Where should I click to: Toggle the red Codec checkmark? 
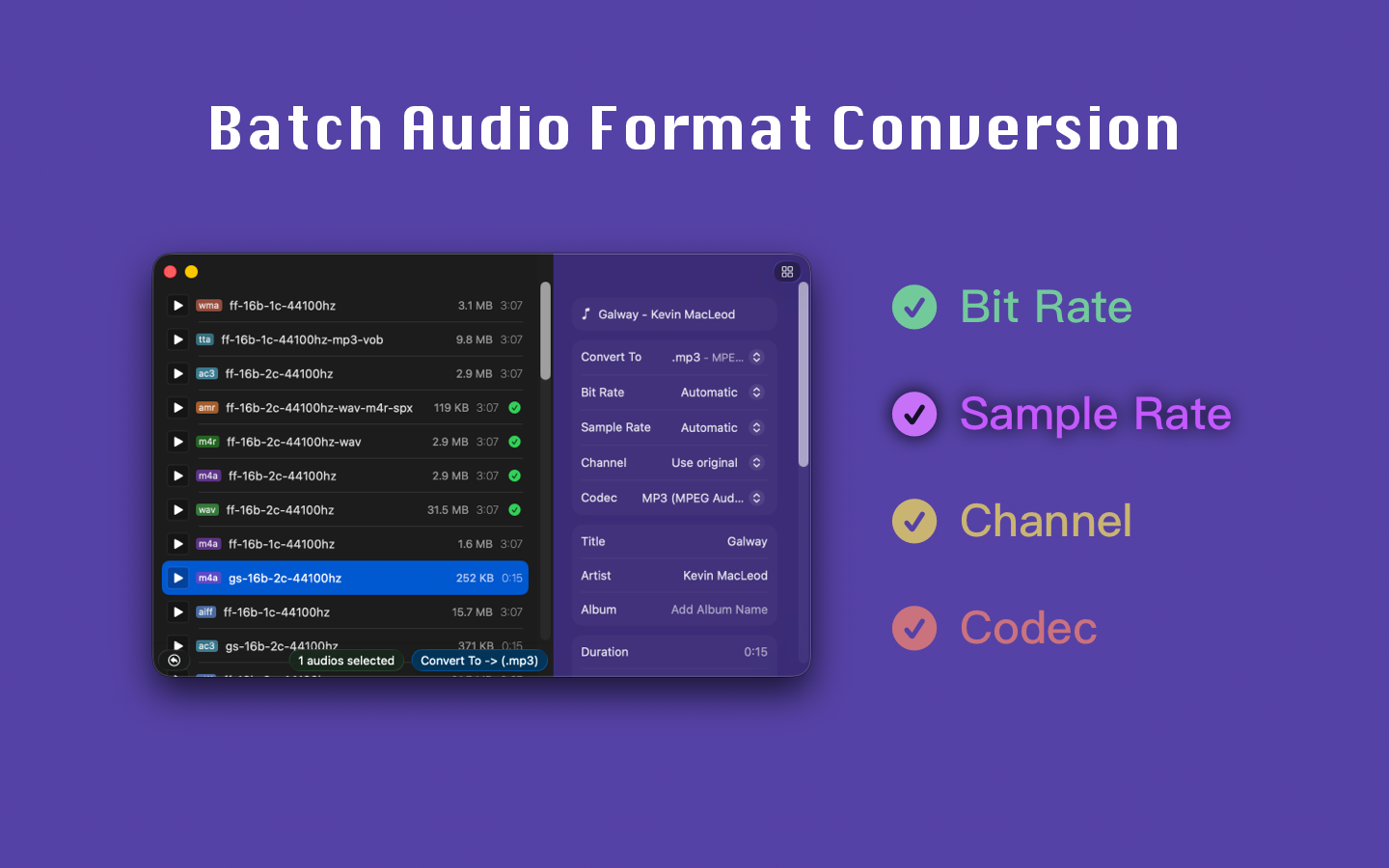914,629
